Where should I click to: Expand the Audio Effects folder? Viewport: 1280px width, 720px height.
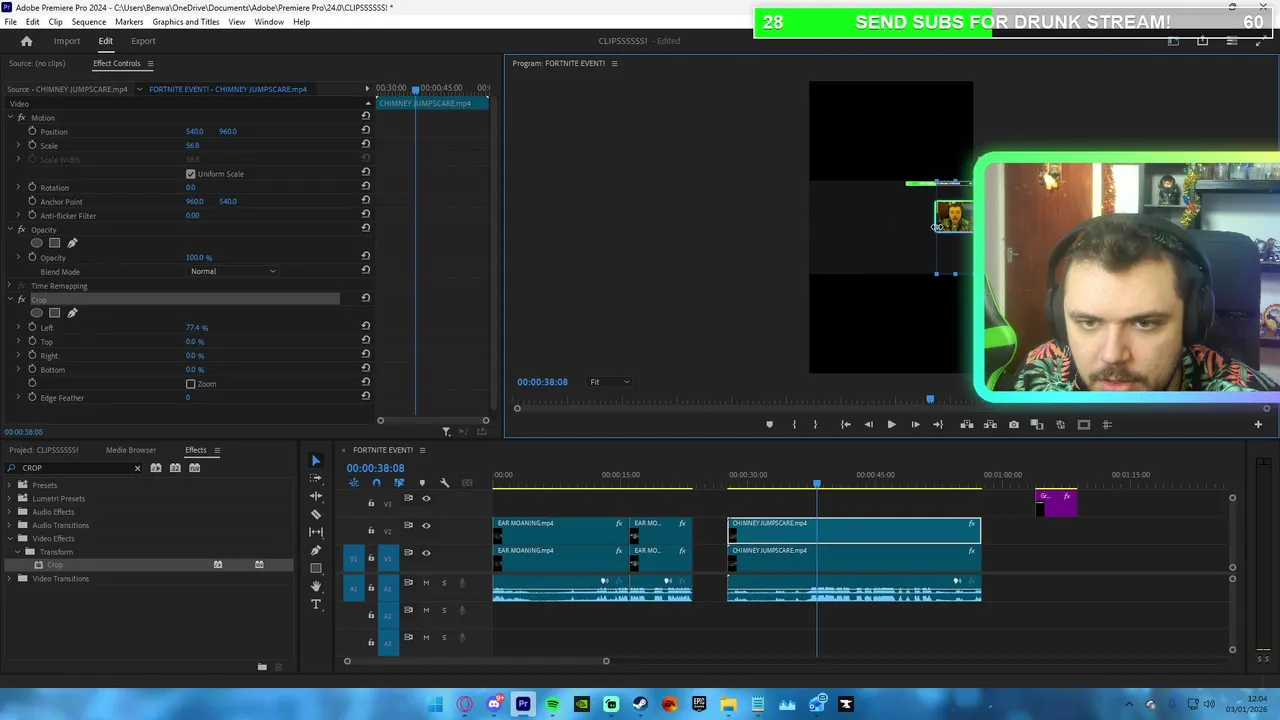tap(10, 512)
